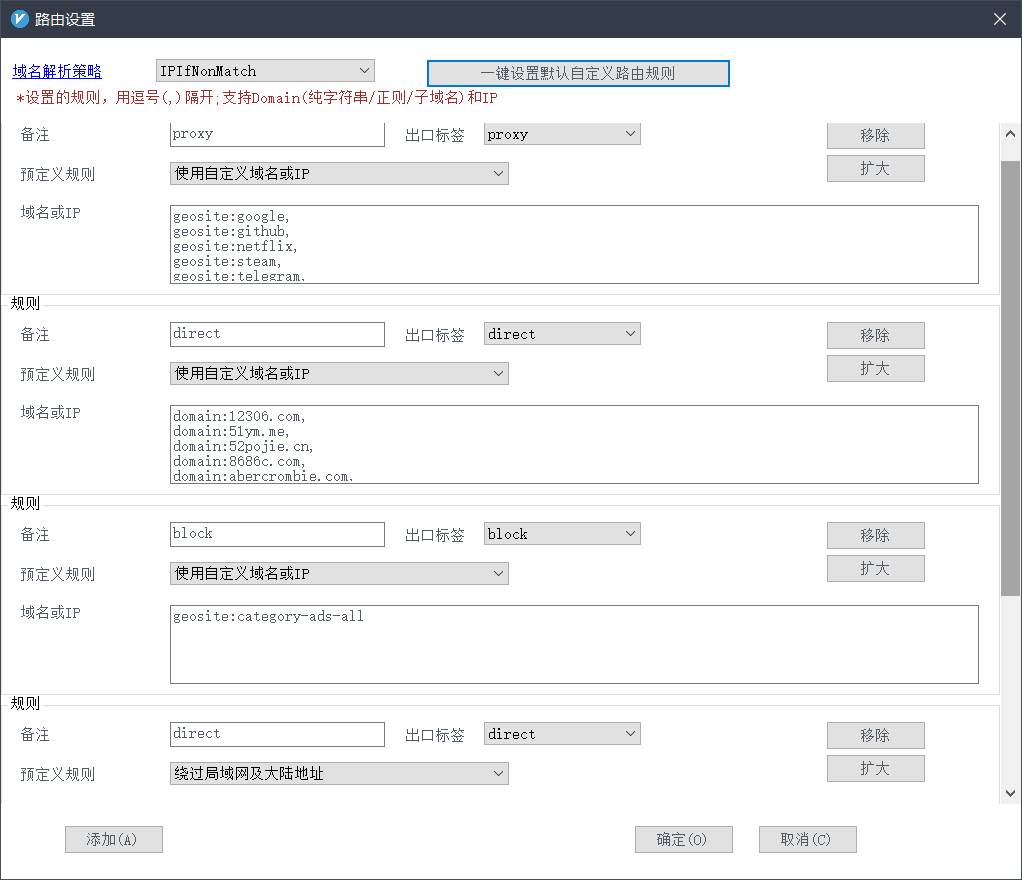Open the block 出口标签 dropdown

[x=561, y=533]
